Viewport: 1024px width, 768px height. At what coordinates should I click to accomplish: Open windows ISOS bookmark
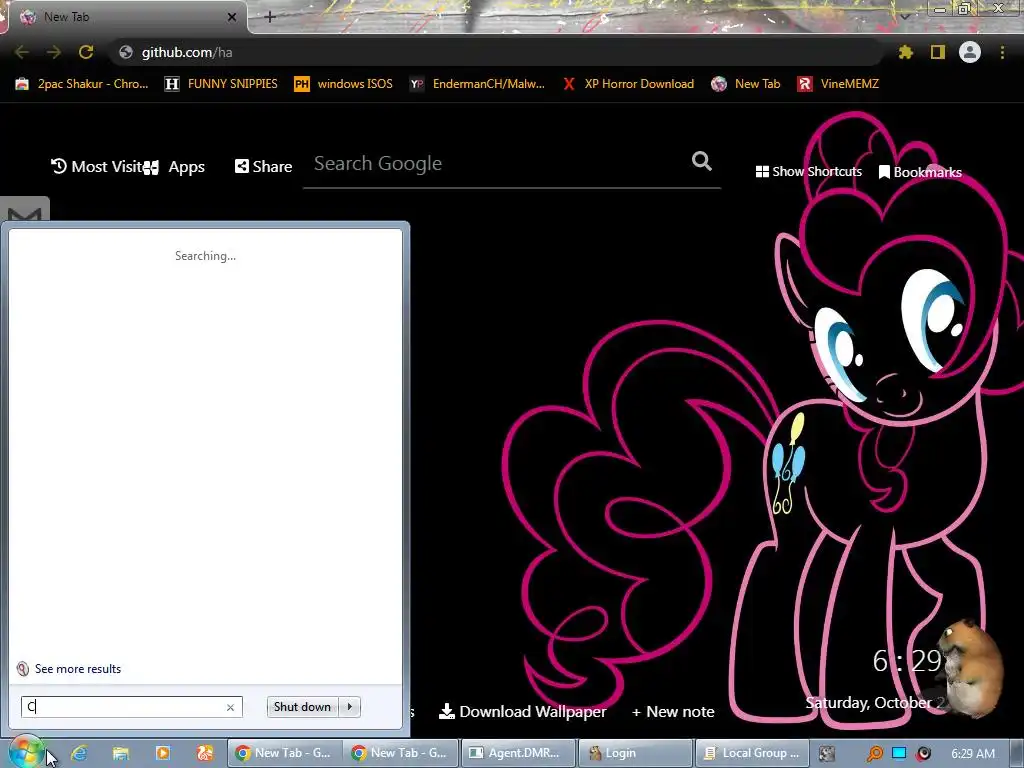coord(344,84)
